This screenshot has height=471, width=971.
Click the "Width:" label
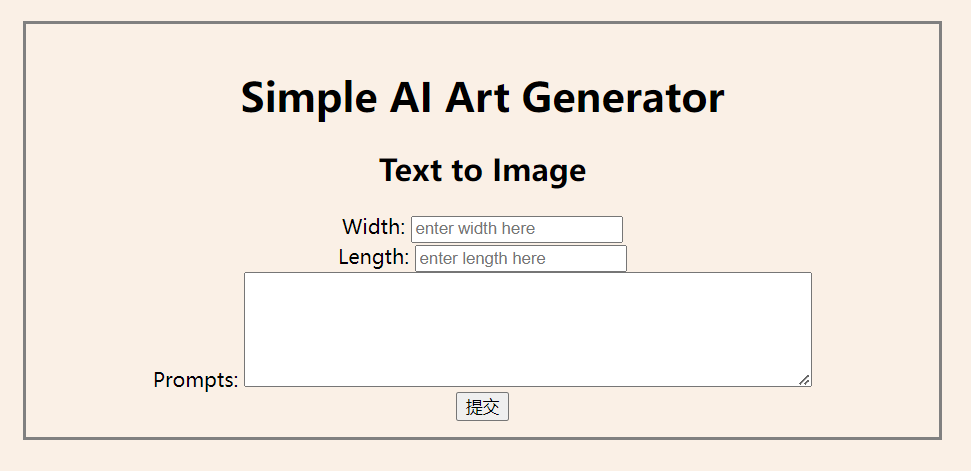coord(373,227)
